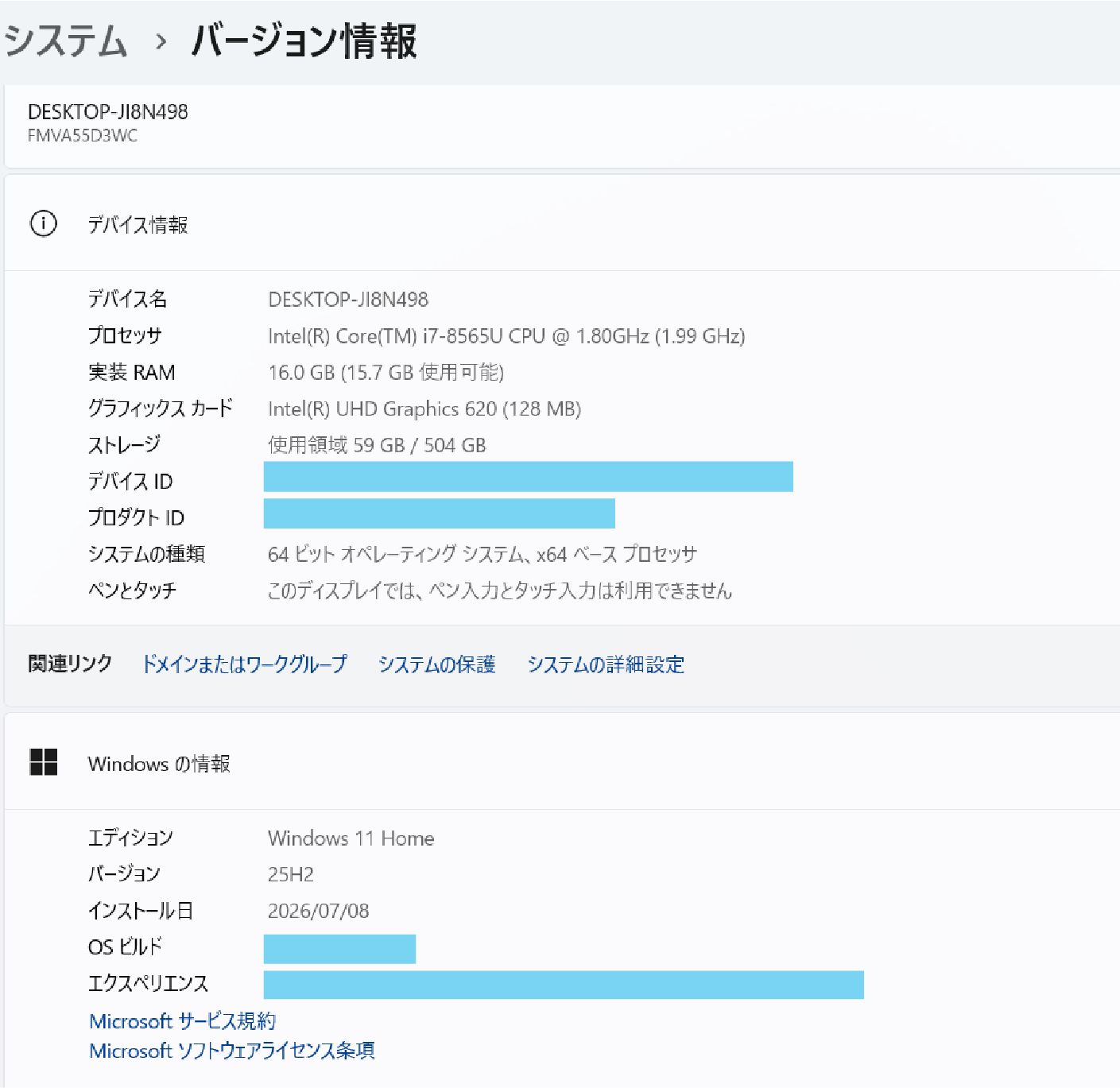This screenshot has height=1088, width=1120.
Task: Click the Windows logo icon
Action: coord(44,762)
